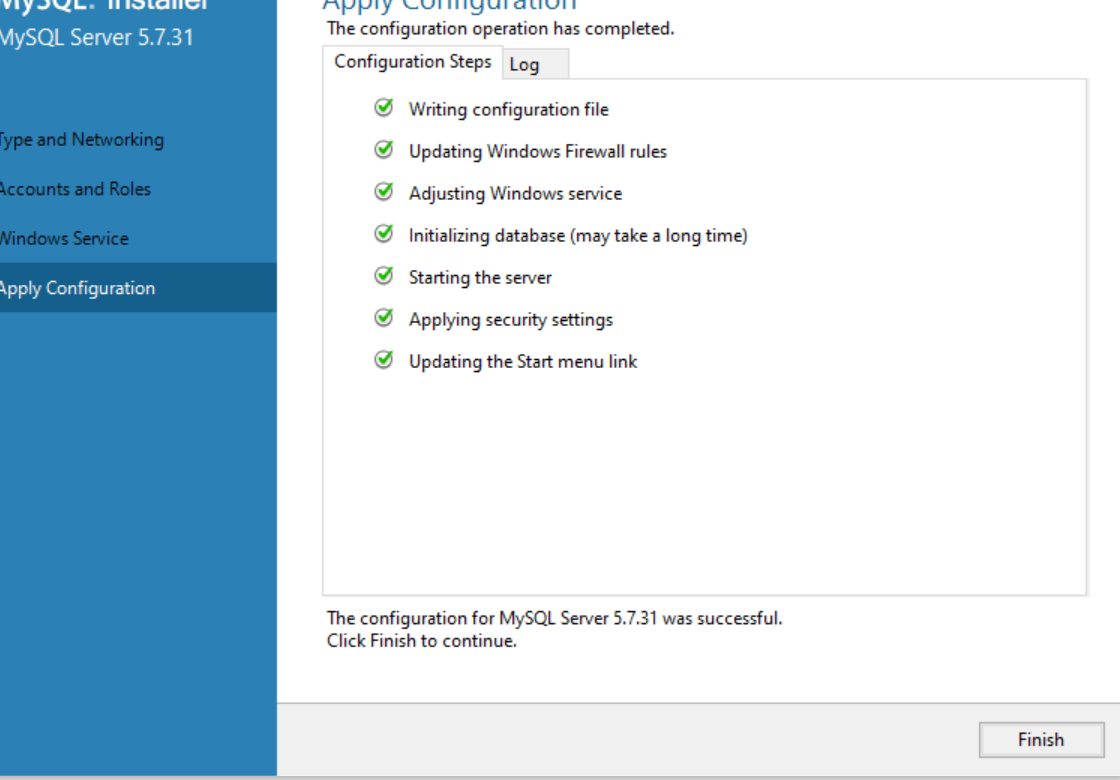
Task: Click 'Updating the Start menu link' text
Action: click(x=523, y=361)
